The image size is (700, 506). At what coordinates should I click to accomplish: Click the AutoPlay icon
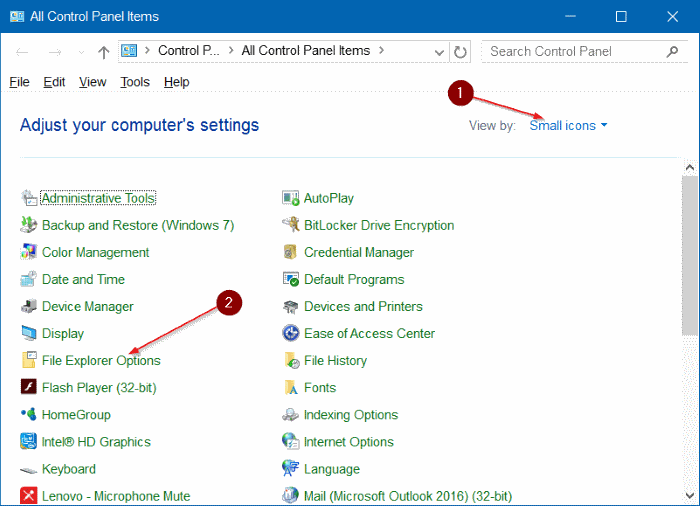click(x=291, y=198)
